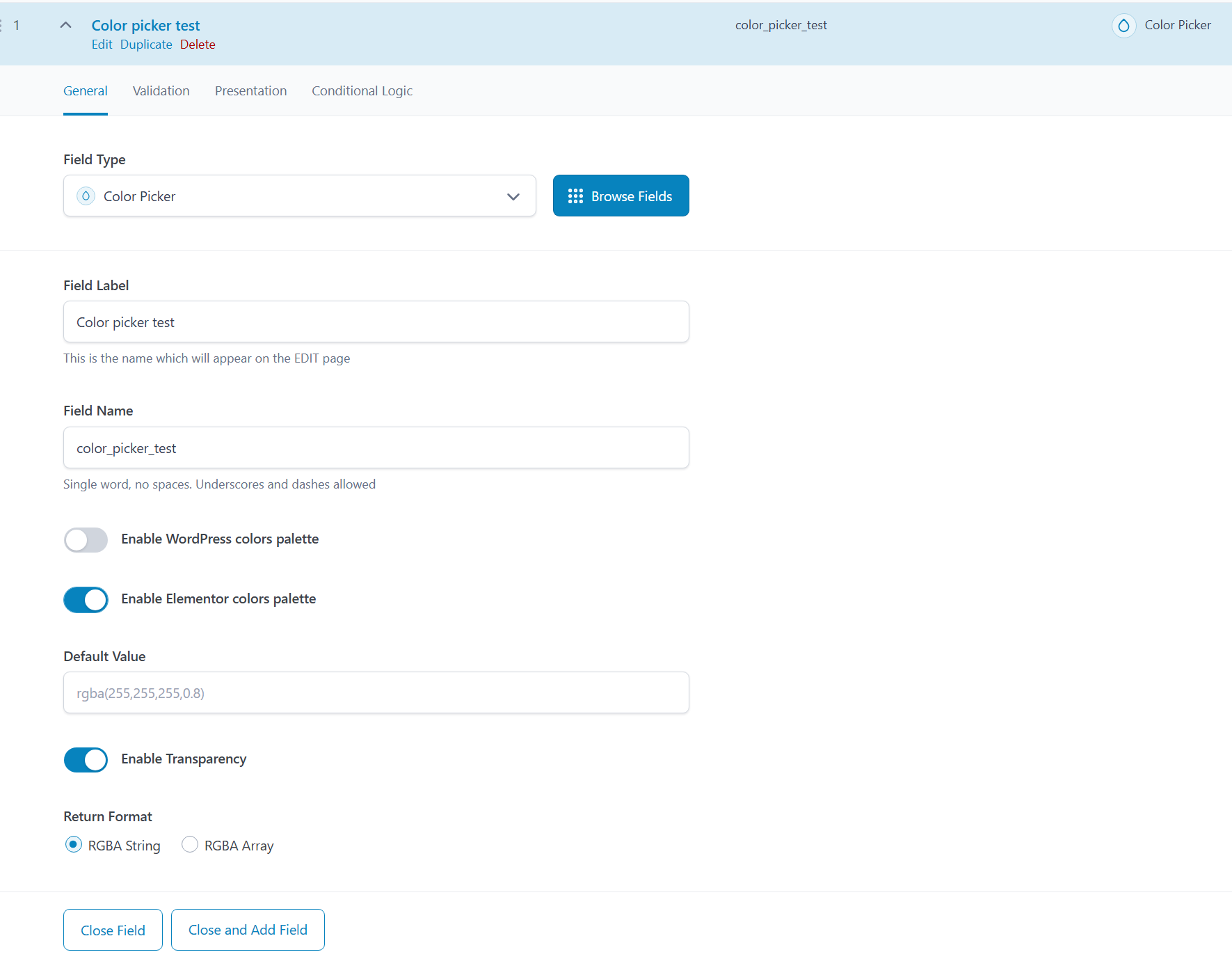Click the Duplicate field link
Image resolution: width=1232 pixels, height=959 pixels.
[146, 45]
